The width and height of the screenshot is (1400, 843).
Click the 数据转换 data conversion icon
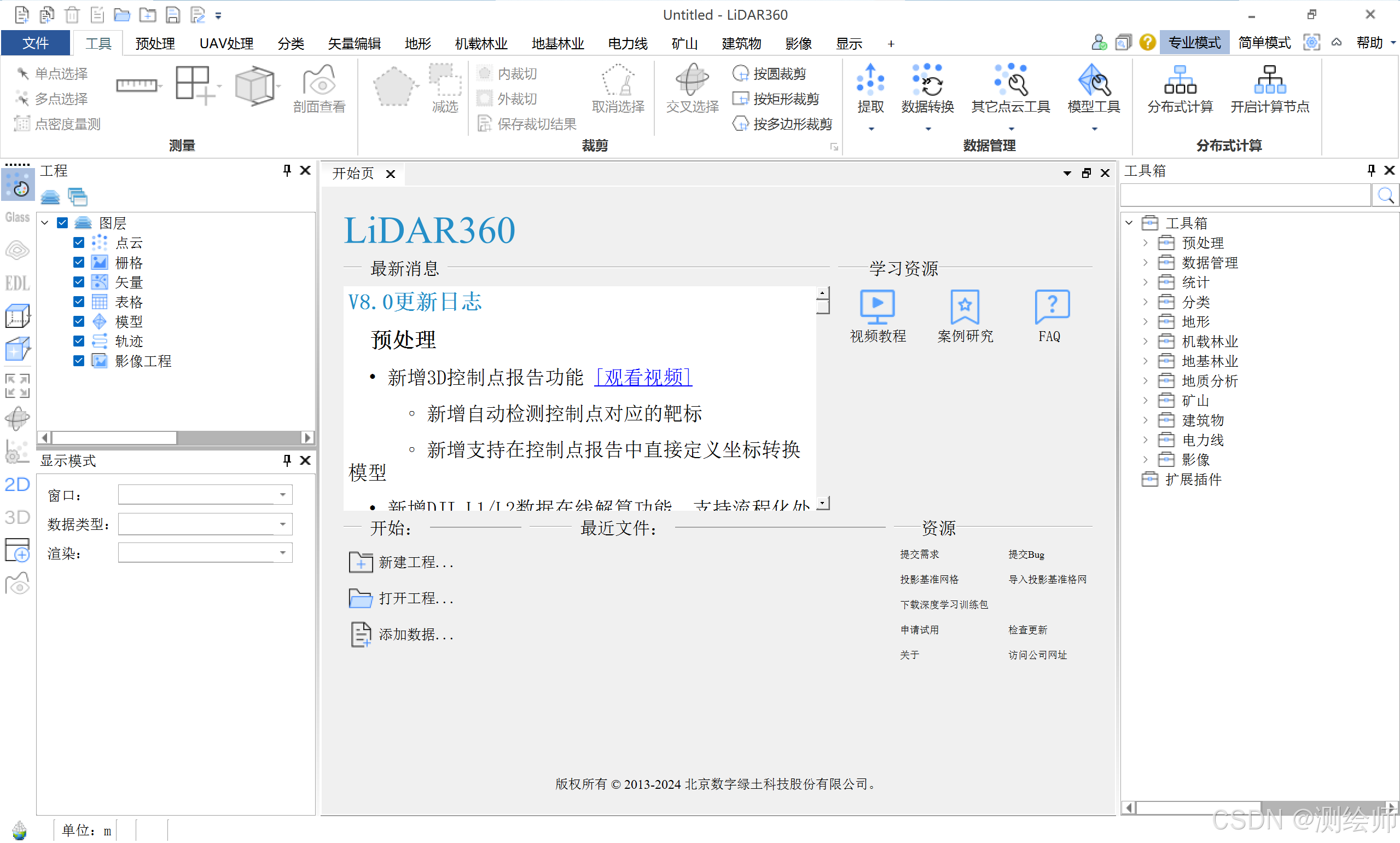click(927, 80)
